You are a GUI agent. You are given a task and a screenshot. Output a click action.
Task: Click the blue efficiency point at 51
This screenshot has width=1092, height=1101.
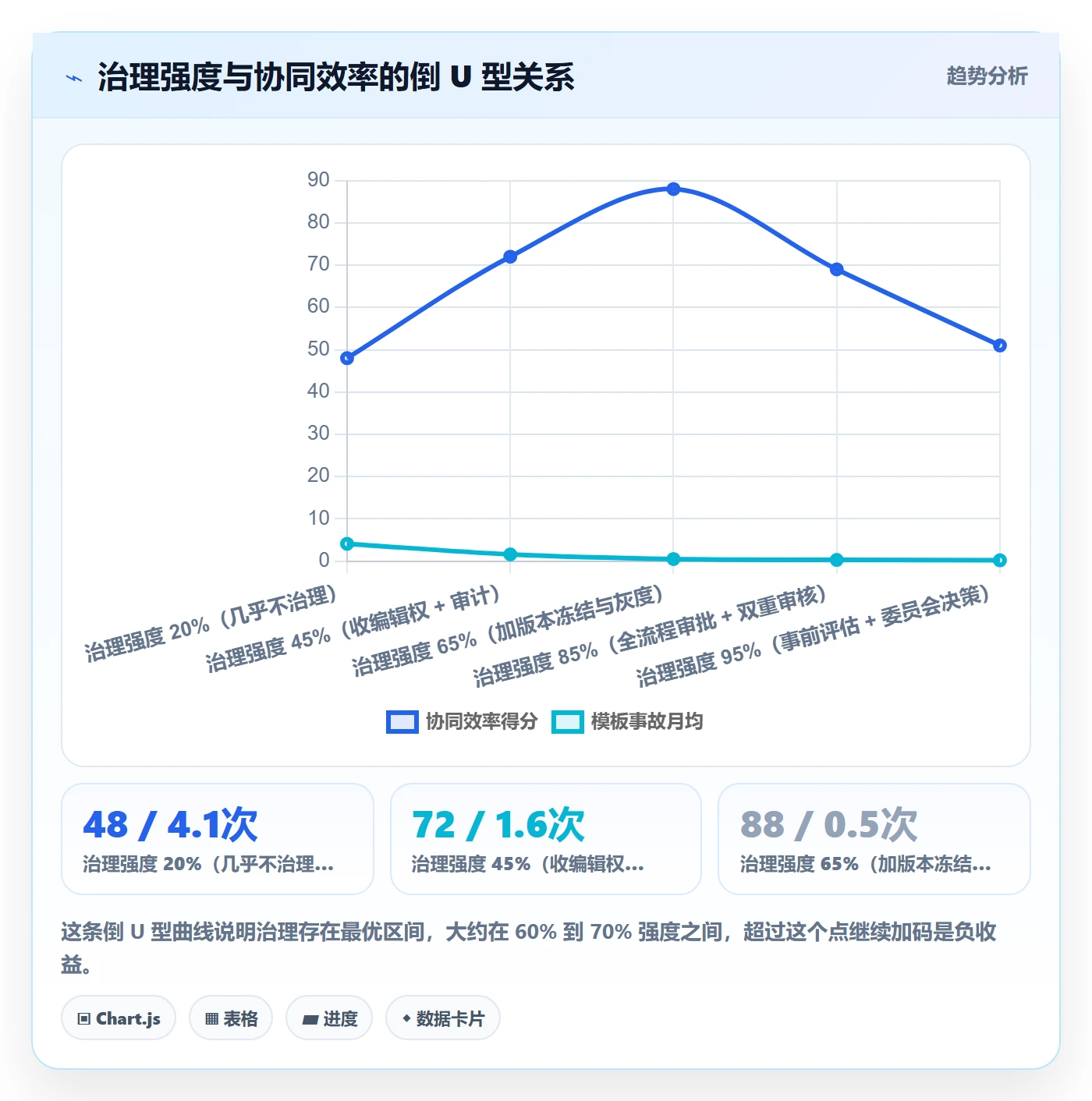[x=1000, y=345]
